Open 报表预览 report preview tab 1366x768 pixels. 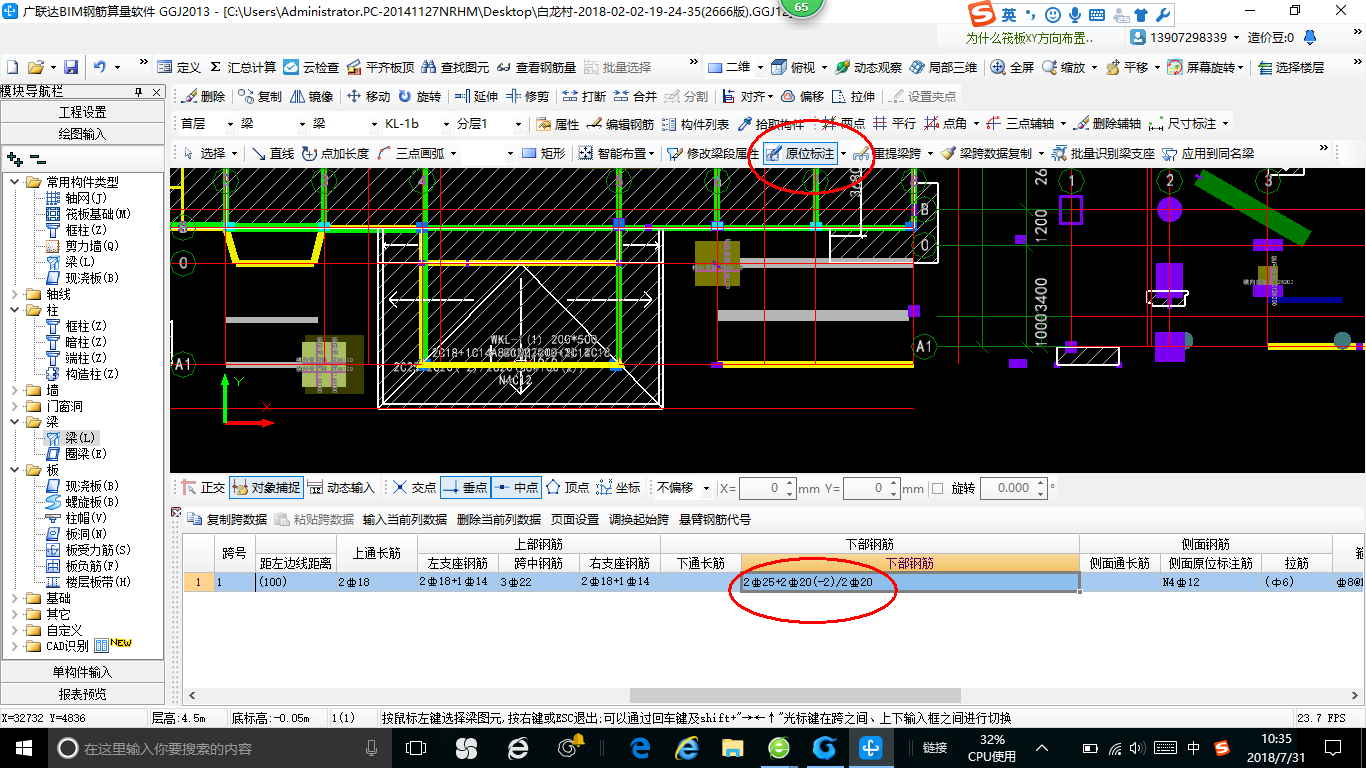coord(82,694)
